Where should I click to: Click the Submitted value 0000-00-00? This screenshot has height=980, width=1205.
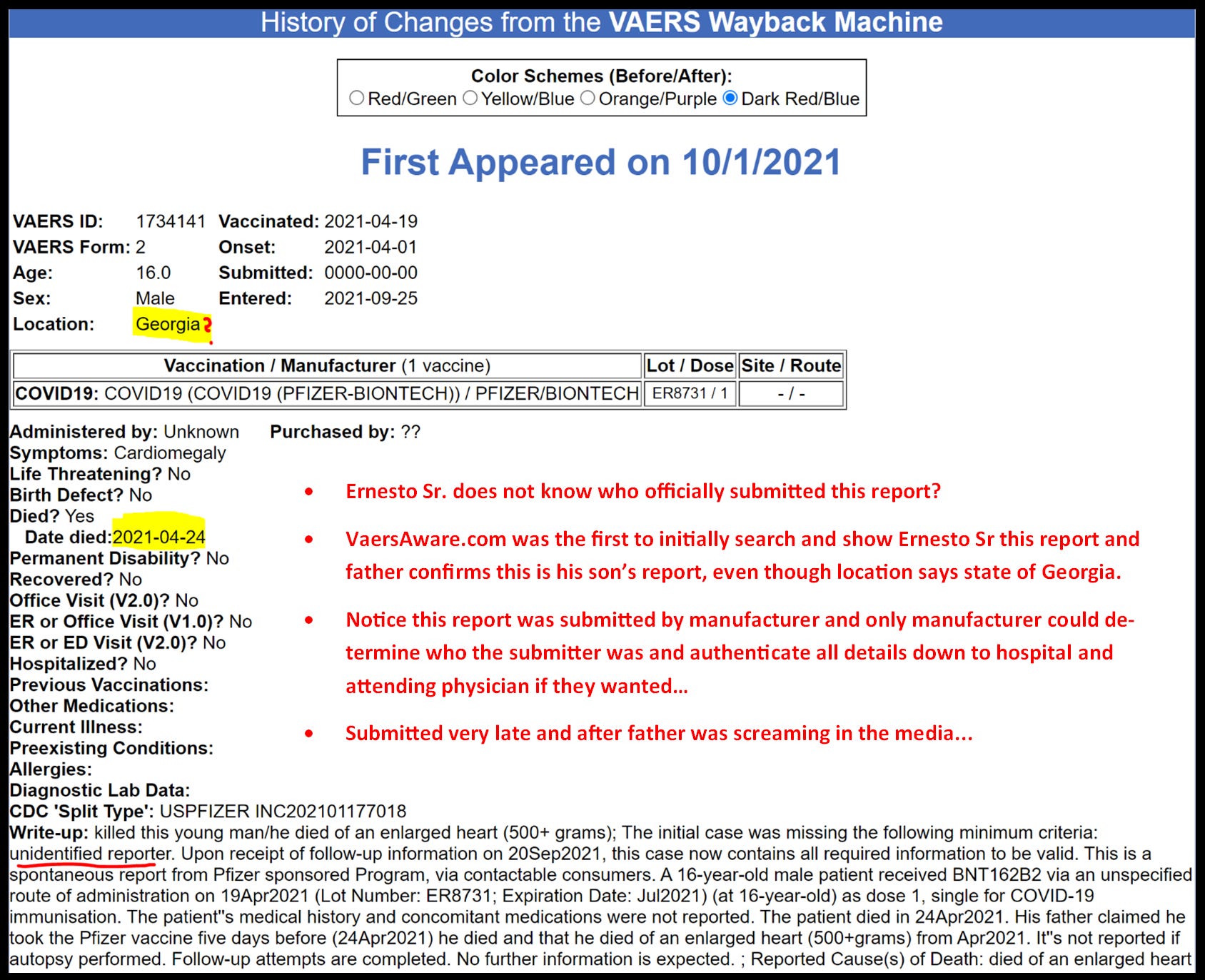point(370,273)
